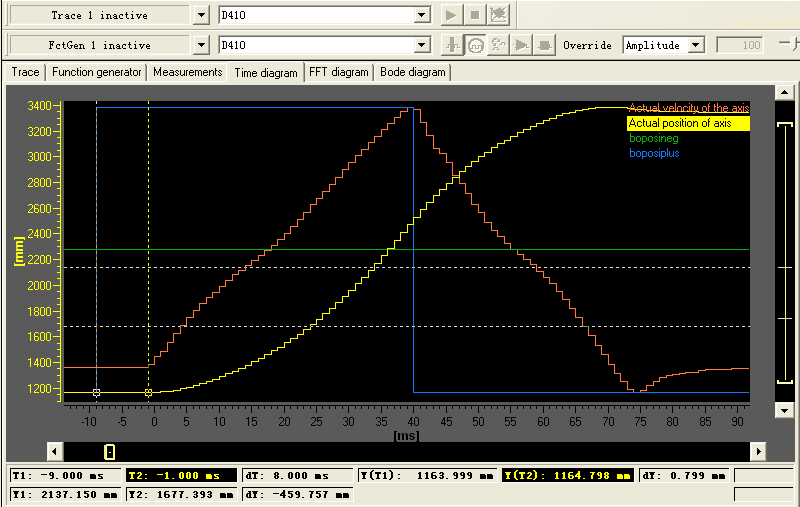Click the override slider handle
This screenshot has height=507, width=800.
coord(792,44)
